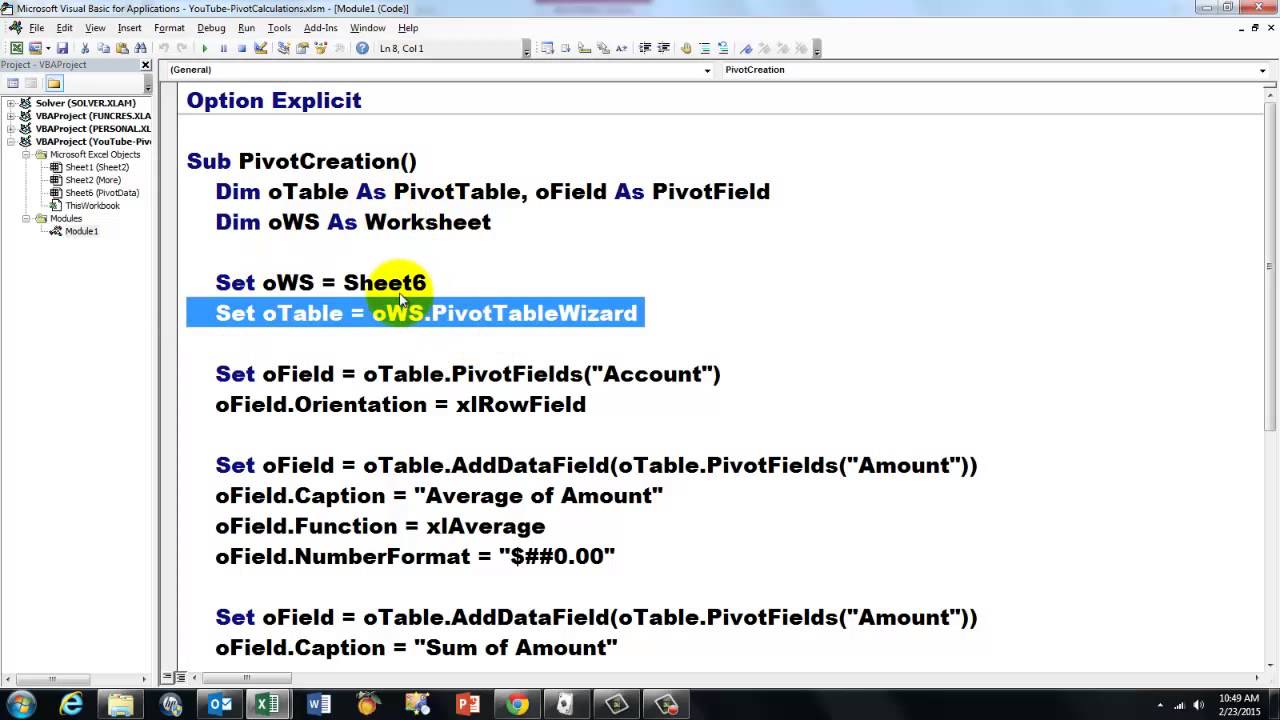Click the Reset stop icon
The height and width of the screenshot is (720, 1280).
coord(242,48)
